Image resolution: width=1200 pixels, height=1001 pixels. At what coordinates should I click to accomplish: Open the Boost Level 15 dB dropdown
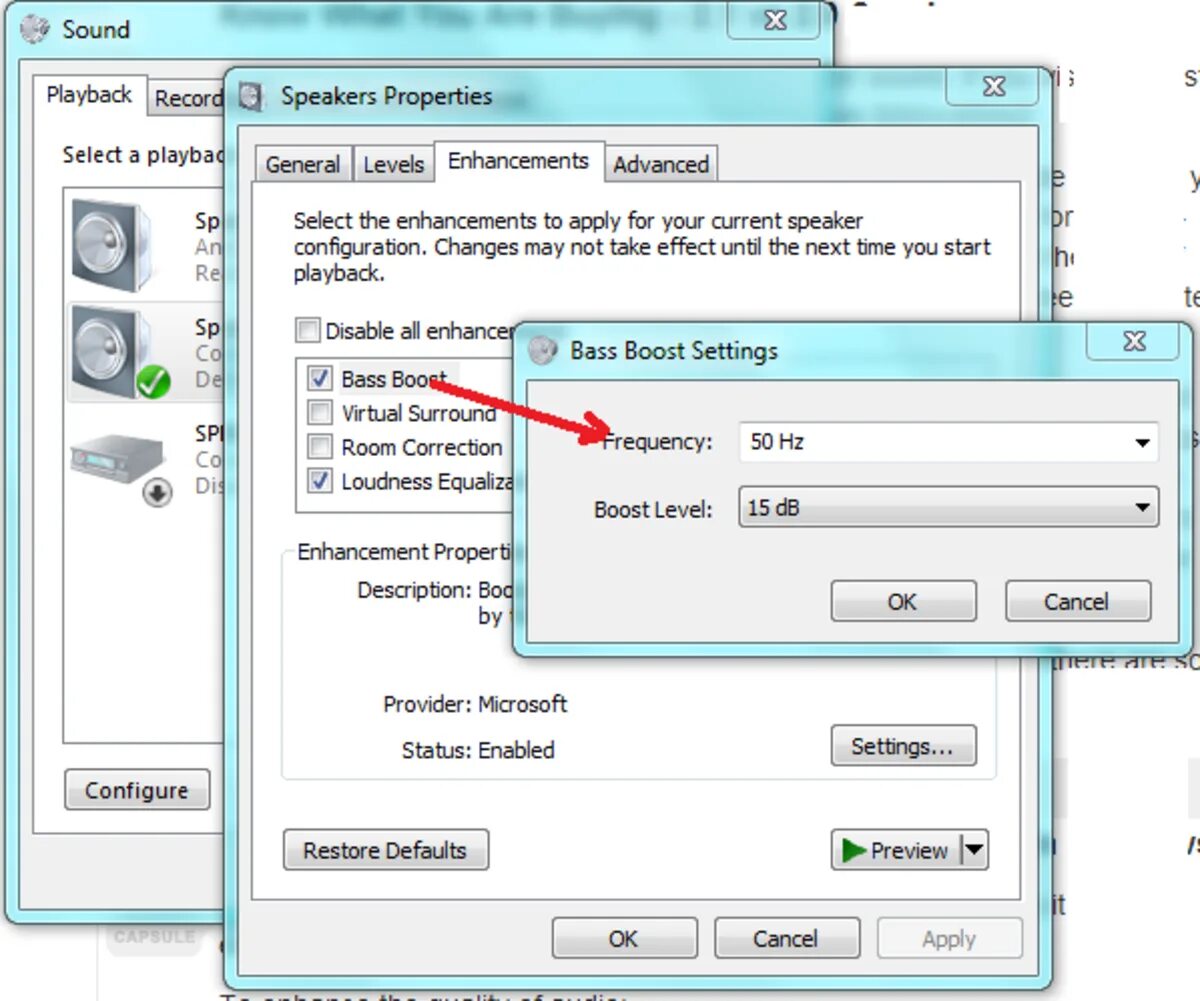[x=948, y=507]
